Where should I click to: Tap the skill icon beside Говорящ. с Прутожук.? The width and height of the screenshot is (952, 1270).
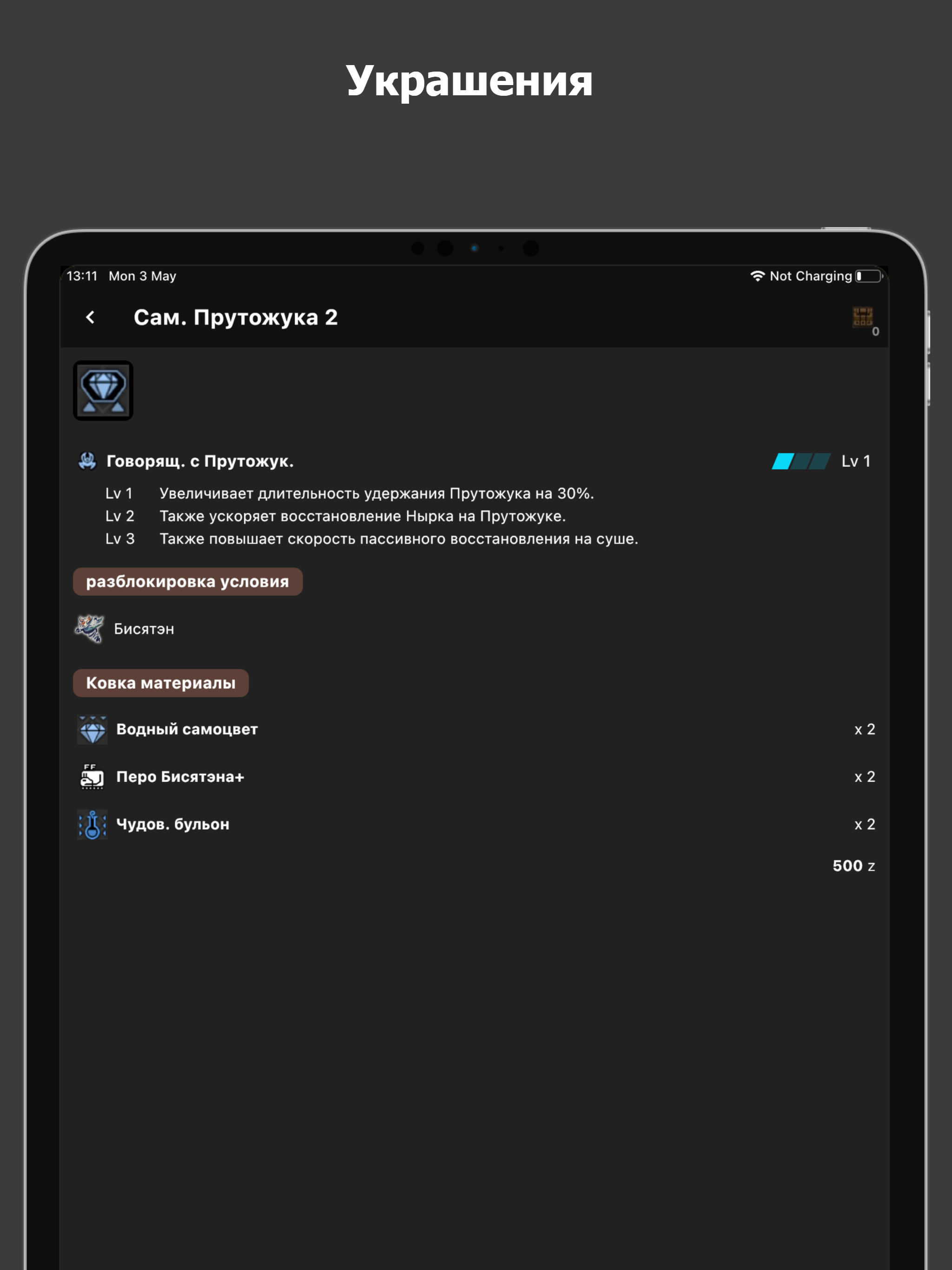pos(87,461)
